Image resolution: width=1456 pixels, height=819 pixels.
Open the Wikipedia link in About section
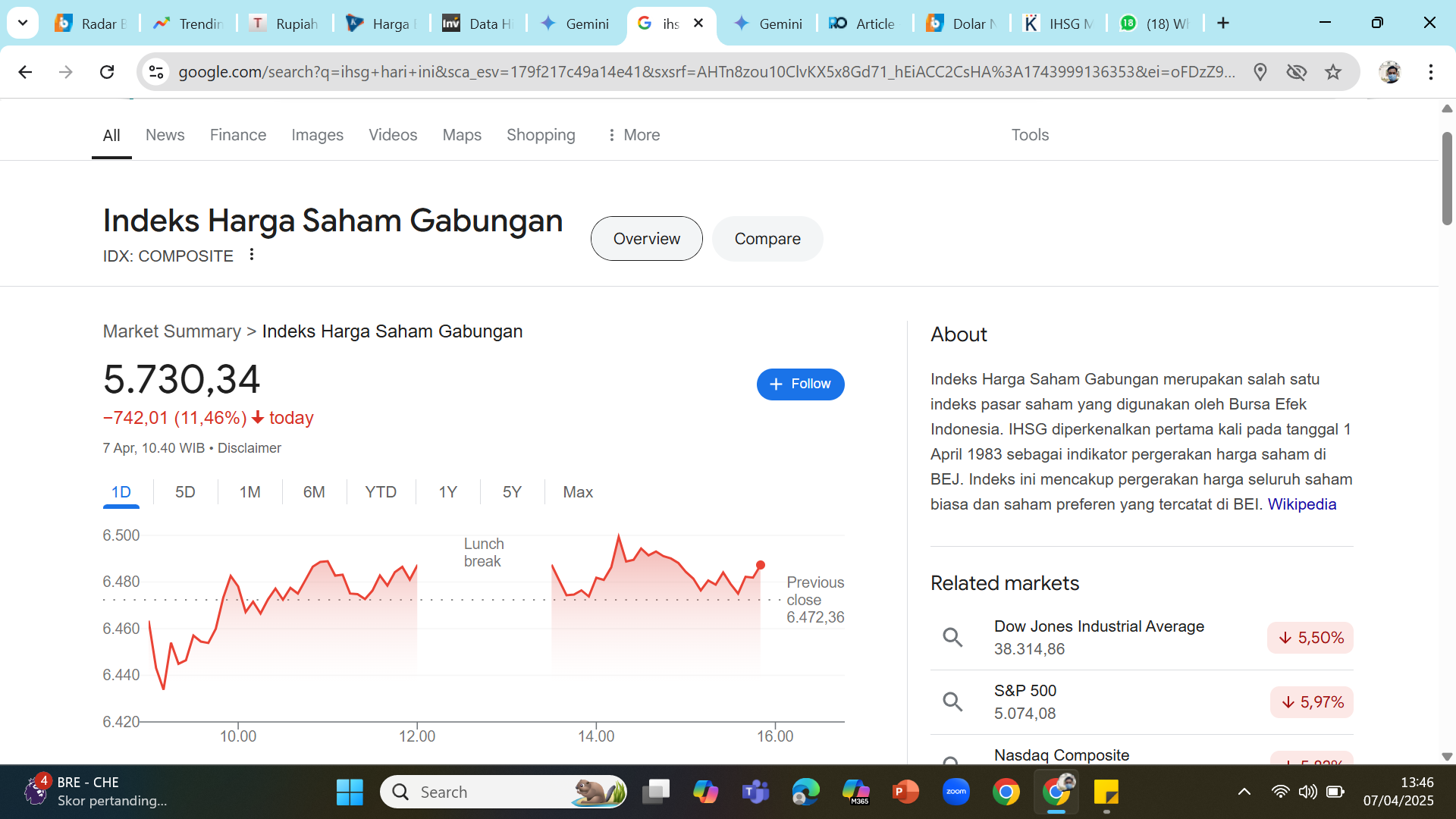click(x=1302, y=504)
